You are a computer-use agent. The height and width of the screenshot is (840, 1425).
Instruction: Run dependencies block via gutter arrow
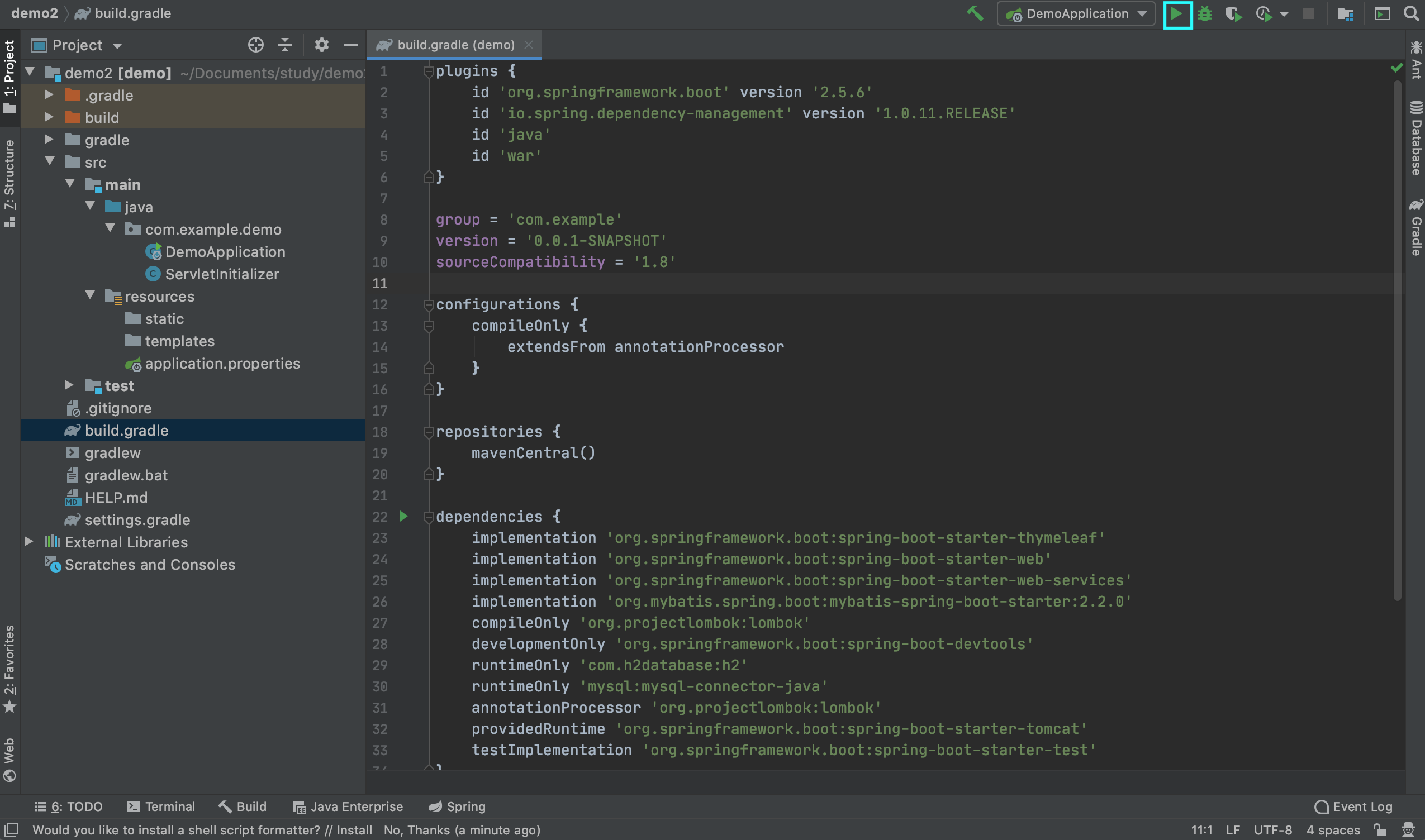tap(403, 516)
